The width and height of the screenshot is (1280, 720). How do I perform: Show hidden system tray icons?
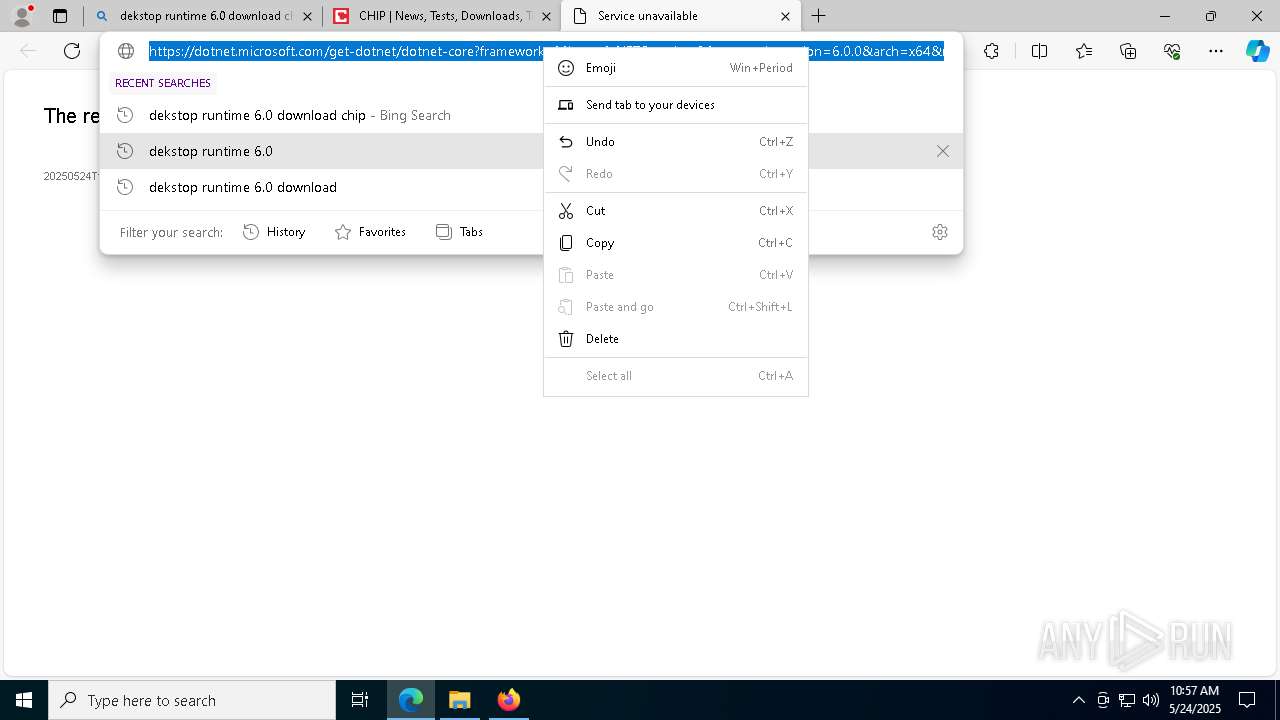click(1078, 700)
